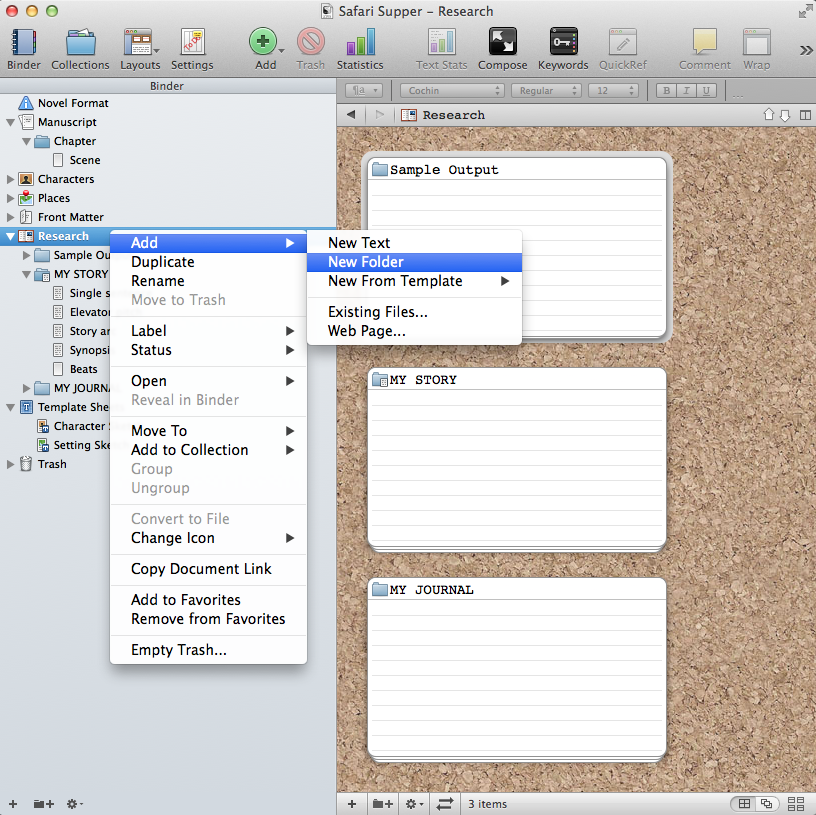
Task: Enter Compose mode from toolbar
Action: click(502, 42)
